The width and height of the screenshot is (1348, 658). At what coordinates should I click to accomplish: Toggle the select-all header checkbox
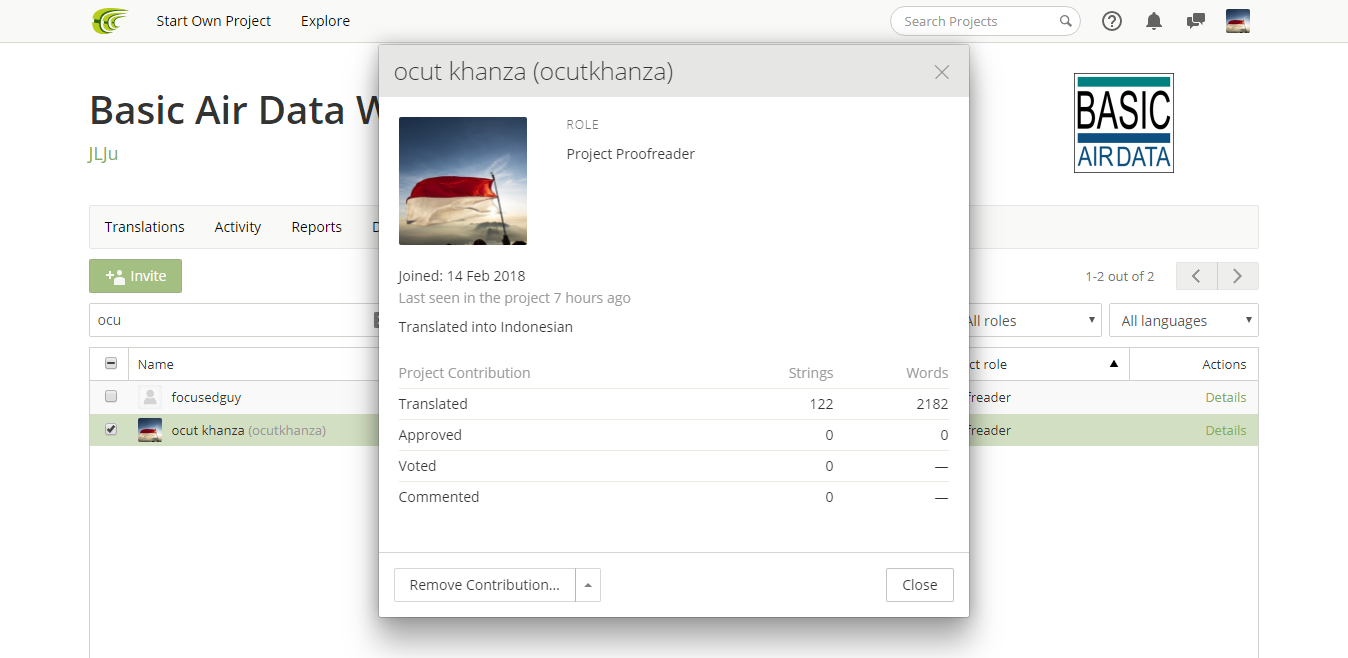[x=111, y=364]
